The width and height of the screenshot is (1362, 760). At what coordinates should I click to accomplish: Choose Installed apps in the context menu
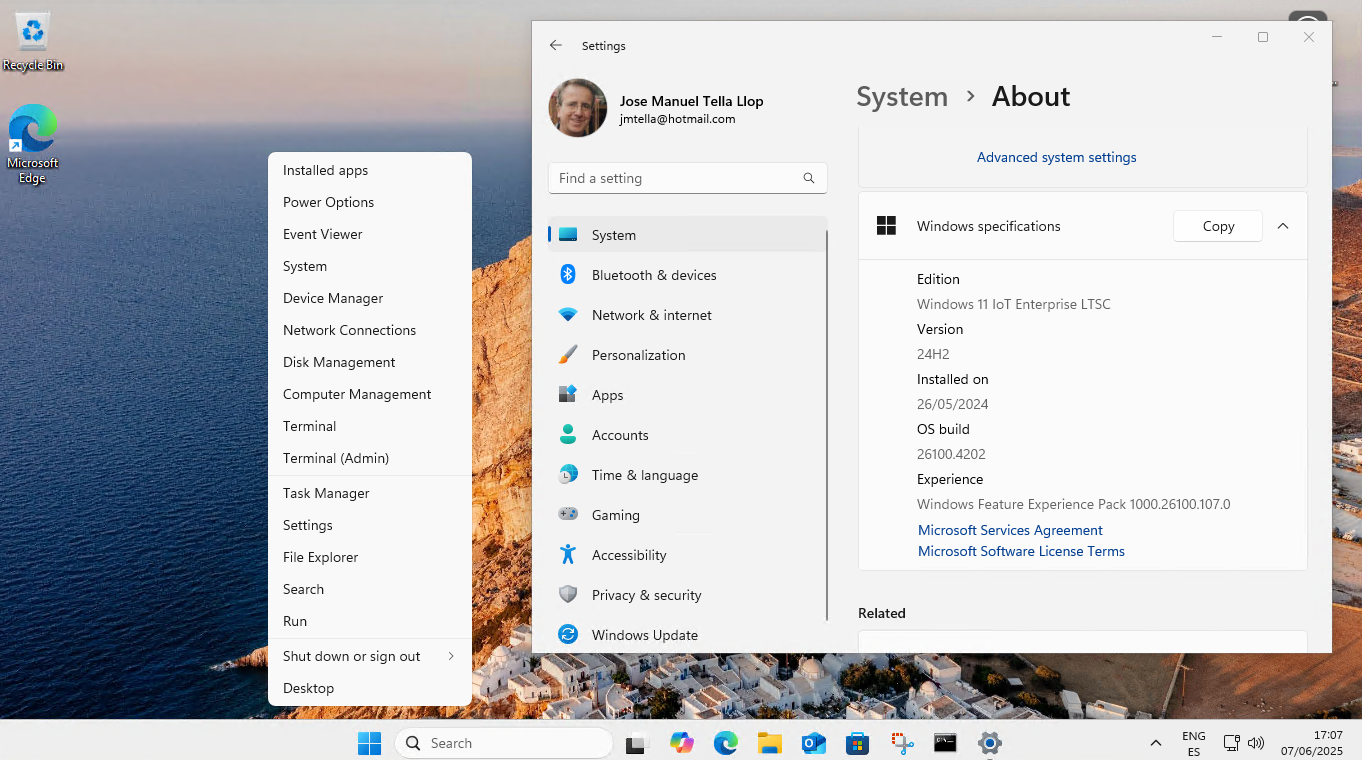pos(369,170)
